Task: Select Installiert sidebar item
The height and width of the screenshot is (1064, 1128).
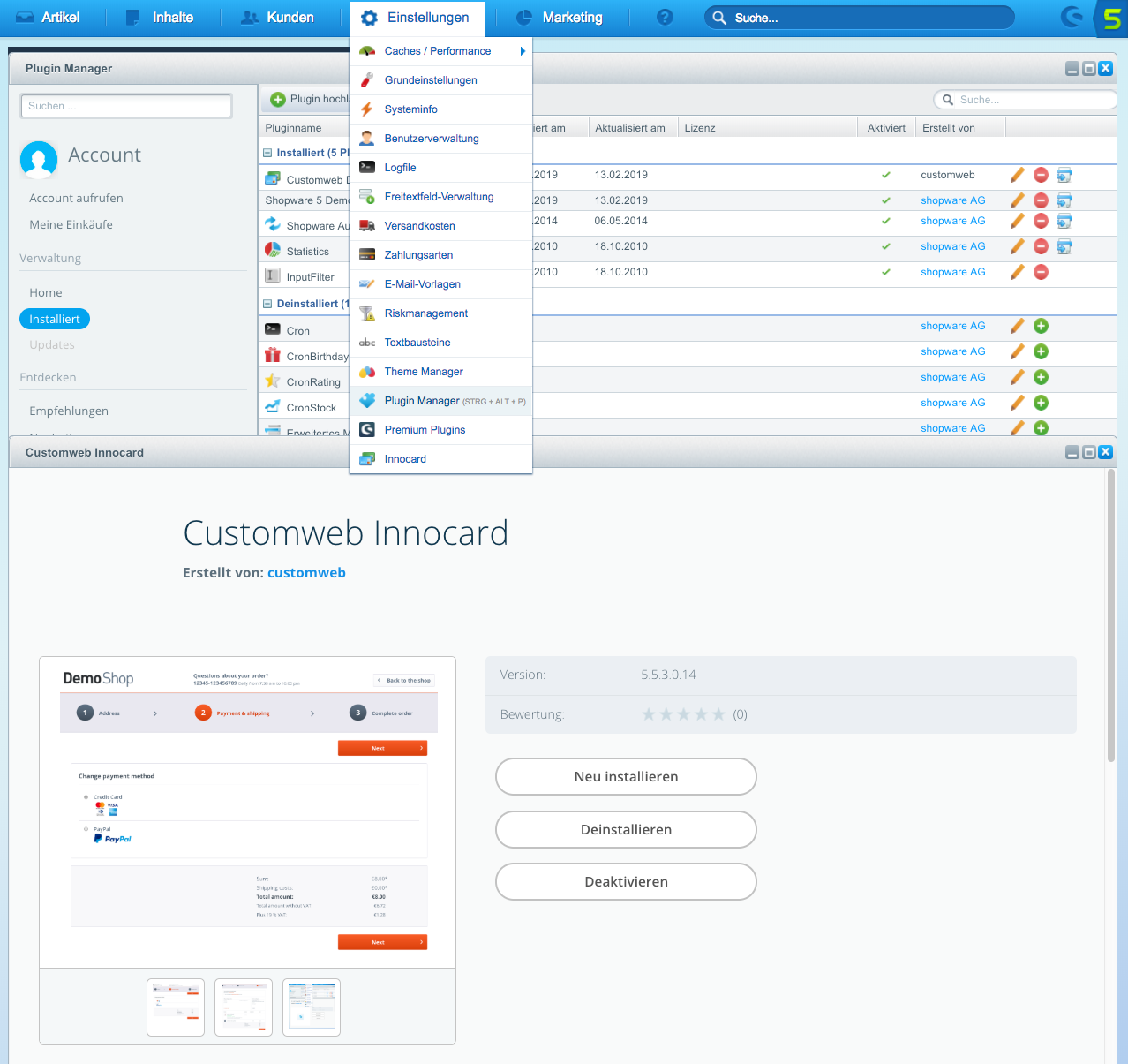Action: (55, 319)
